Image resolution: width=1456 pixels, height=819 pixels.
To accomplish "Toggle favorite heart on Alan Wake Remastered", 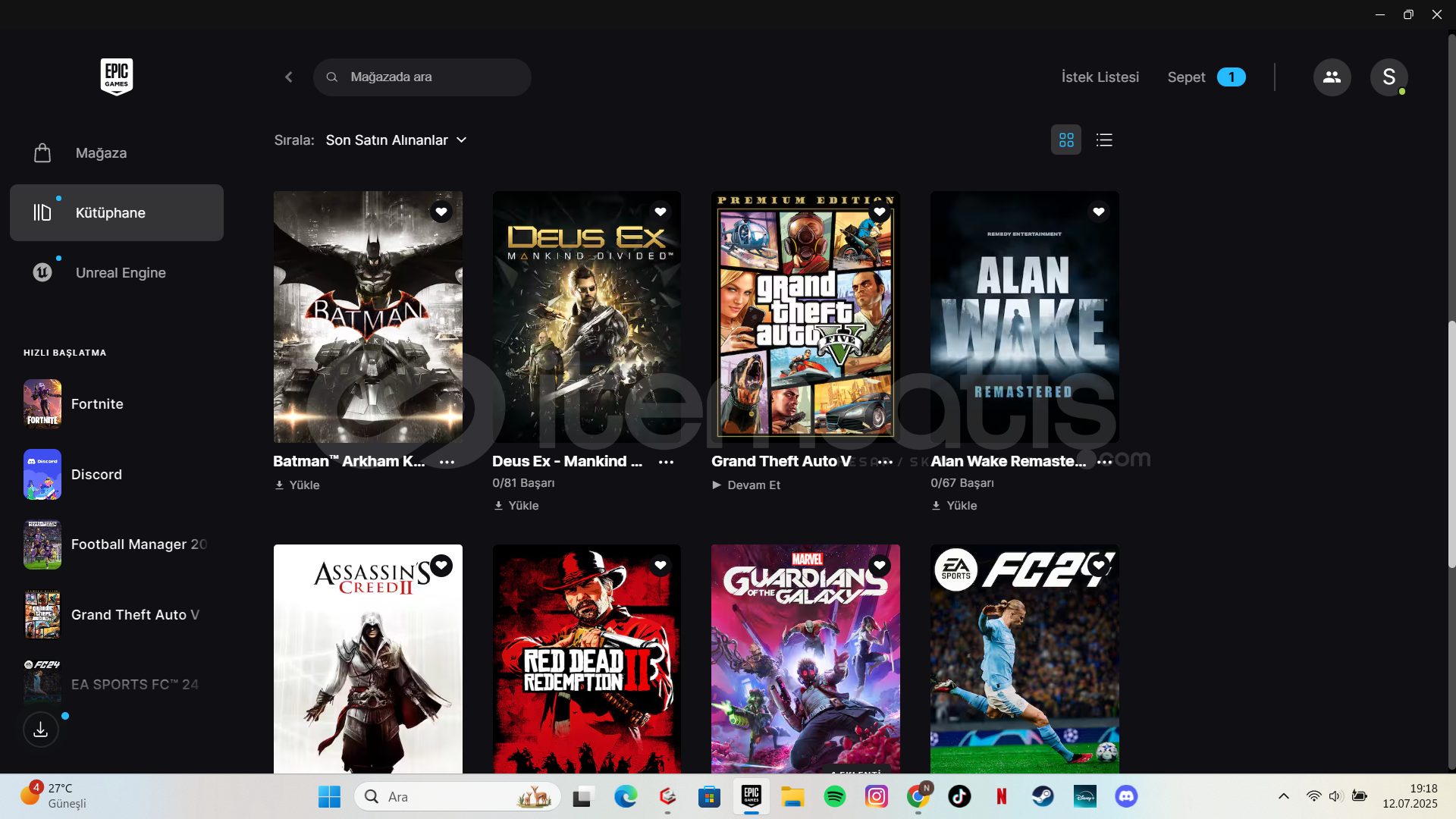I will coord(1099,212).
